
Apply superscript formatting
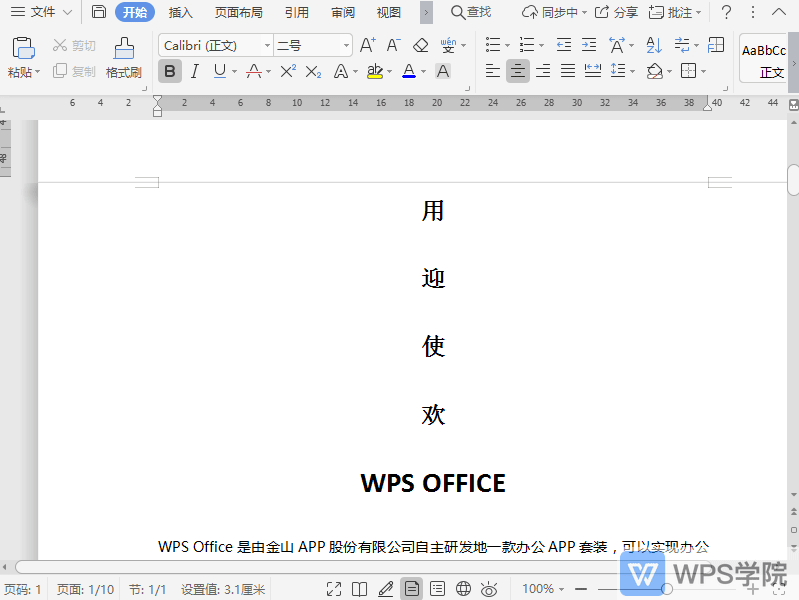[x=288, y=71]
